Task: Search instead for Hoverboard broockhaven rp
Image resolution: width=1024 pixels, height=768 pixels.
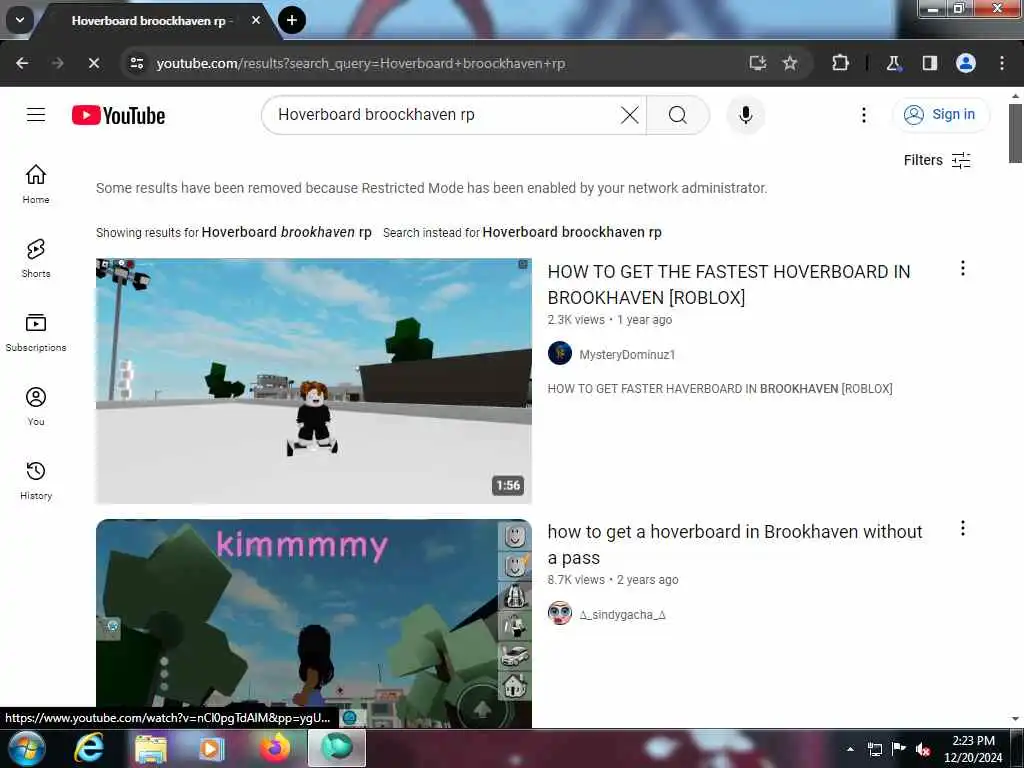Action: pyautogui.click(x=571, y=232)
